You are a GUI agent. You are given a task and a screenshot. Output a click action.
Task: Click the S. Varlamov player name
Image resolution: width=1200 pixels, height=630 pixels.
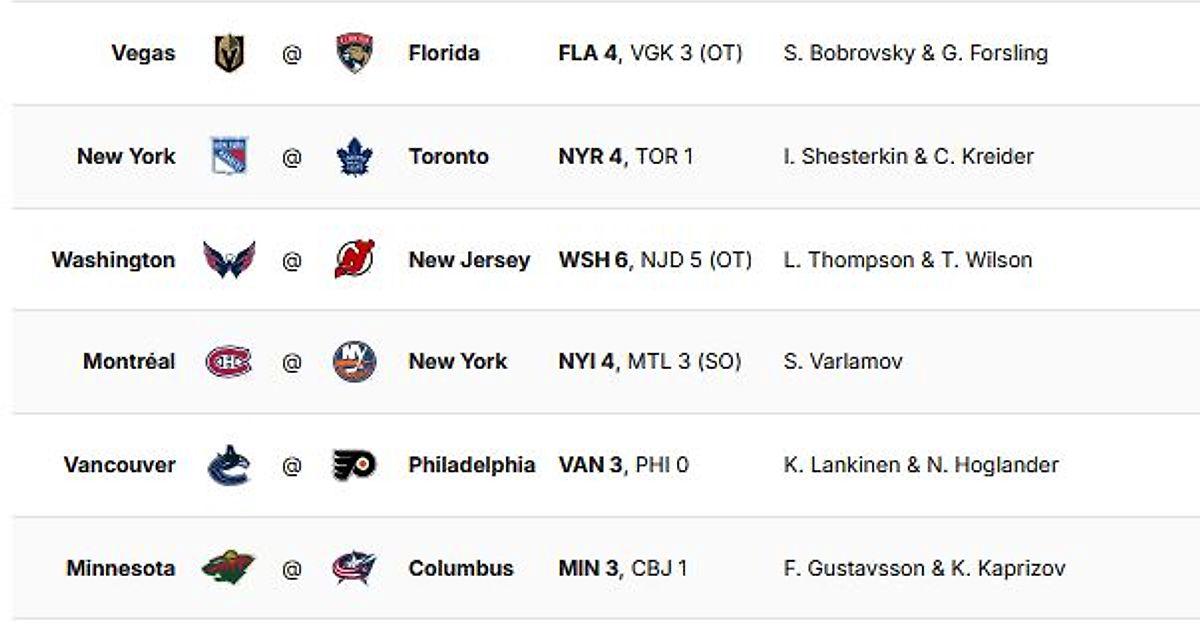coord(843,361)
